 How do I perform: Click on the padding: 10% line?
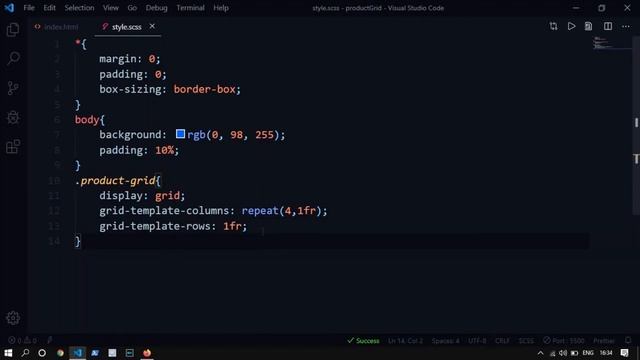coord(139,150)
